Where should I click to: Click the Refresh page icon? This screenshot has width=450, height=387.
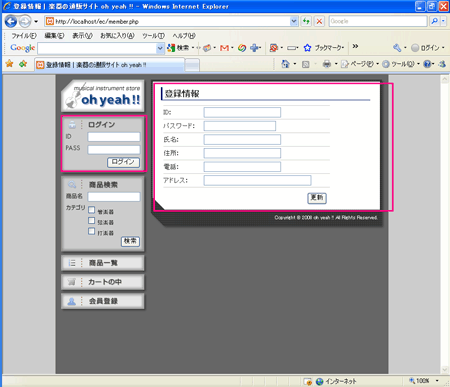(x=306, y=21)
